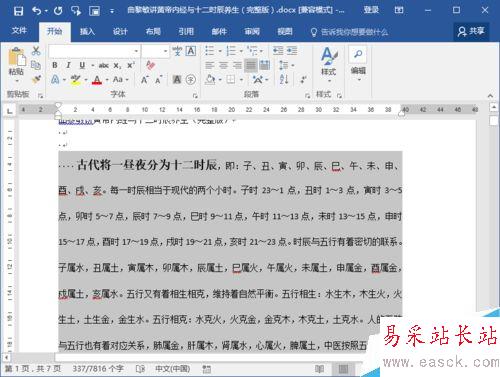Open word count 337/7816 status
This screenshot has height=377, width=500.
point(98,368)
